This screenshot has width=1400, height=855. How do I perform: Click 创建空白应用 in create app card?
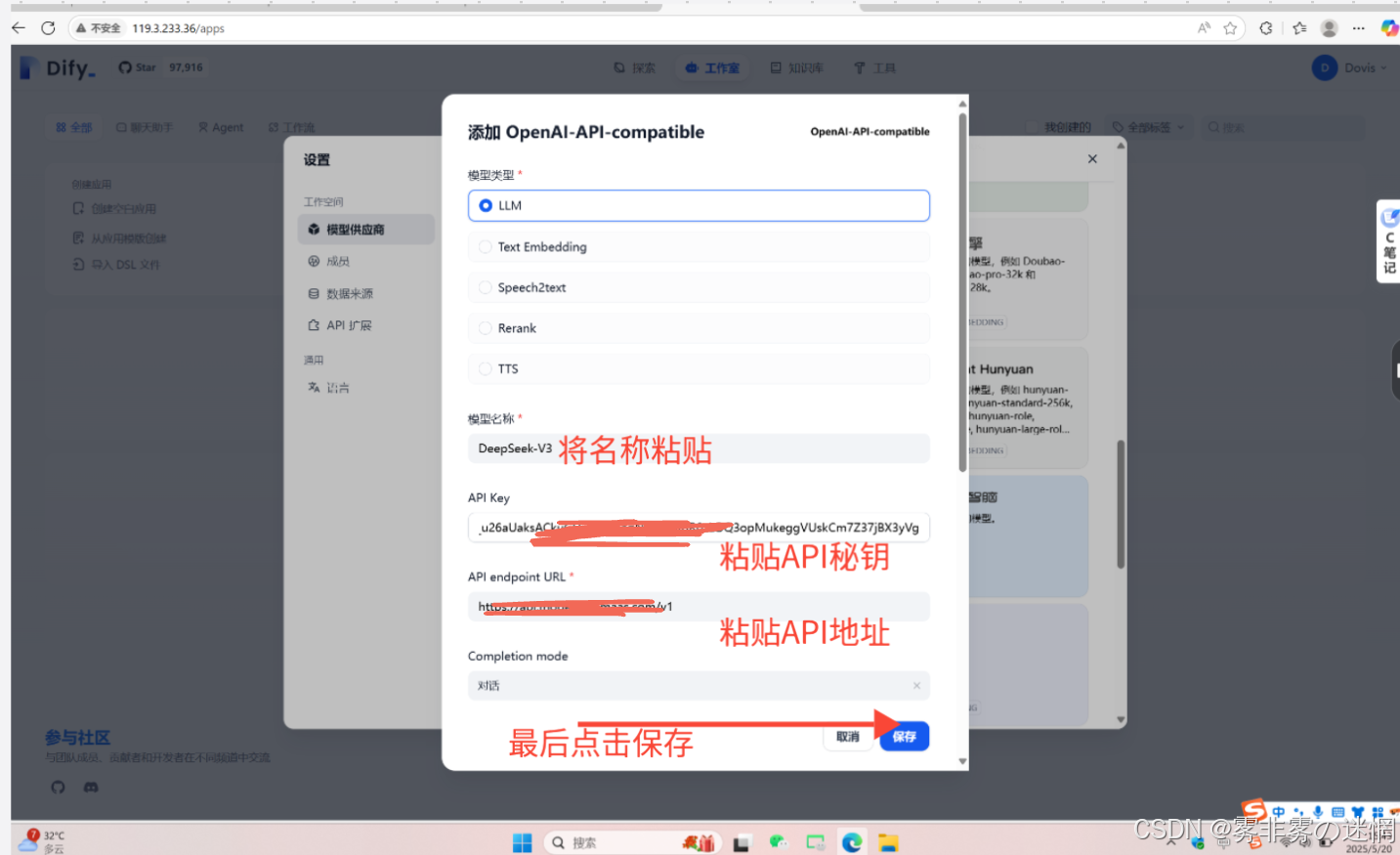114,208
